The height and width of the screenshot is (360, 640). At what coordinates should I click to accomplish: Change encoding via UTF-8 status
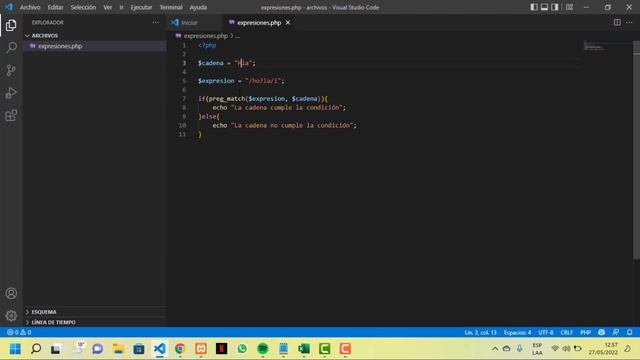tap(546, 332)
